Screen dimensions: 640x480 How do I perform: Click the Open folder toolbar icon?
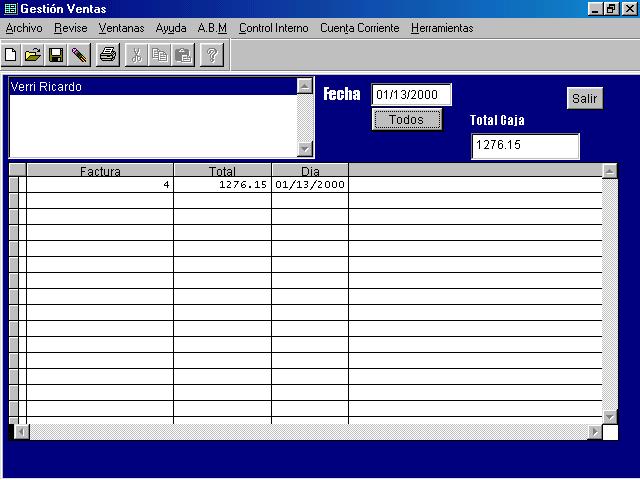click(33, 55)
